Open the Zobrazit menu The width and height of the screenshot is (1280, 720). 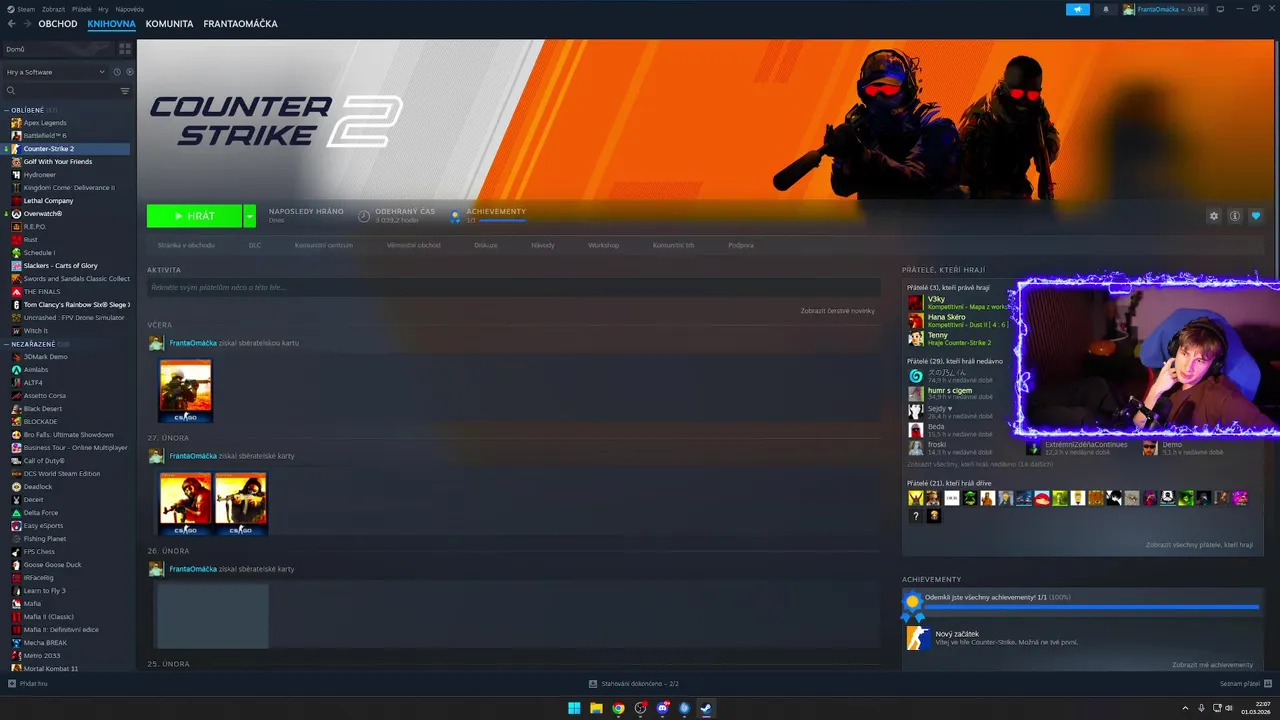pos(53,9)
